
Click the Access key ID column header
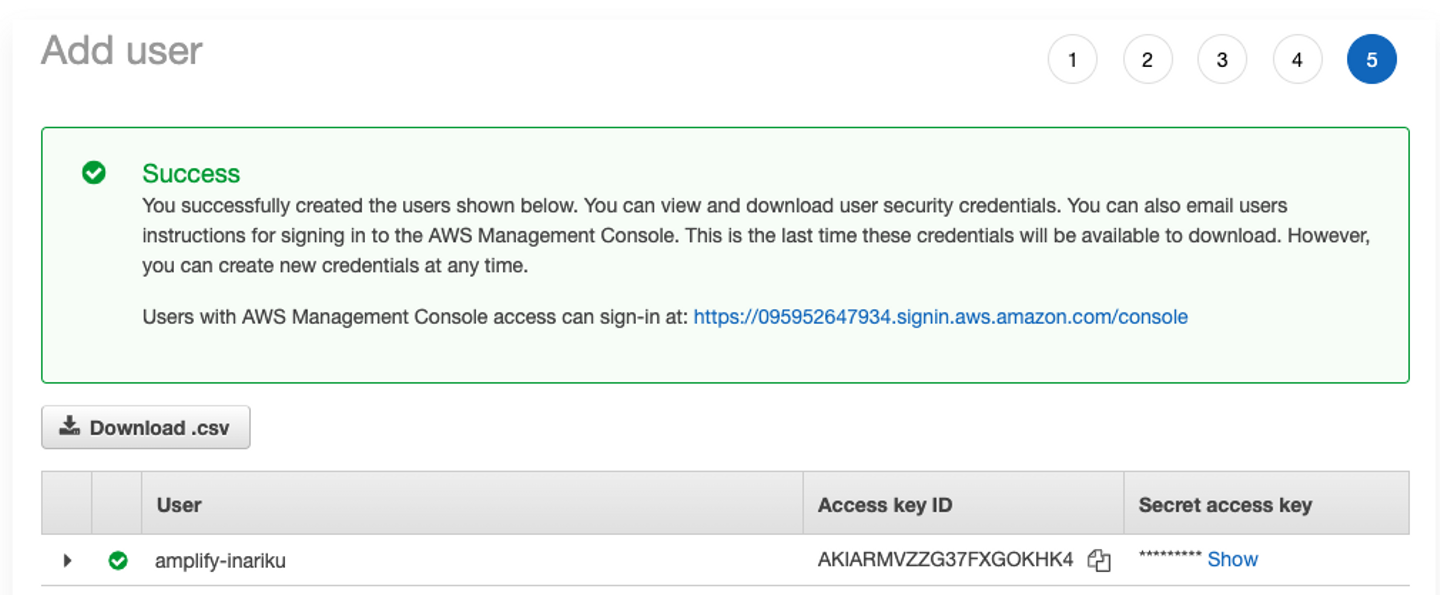click(x=885, y=505)
